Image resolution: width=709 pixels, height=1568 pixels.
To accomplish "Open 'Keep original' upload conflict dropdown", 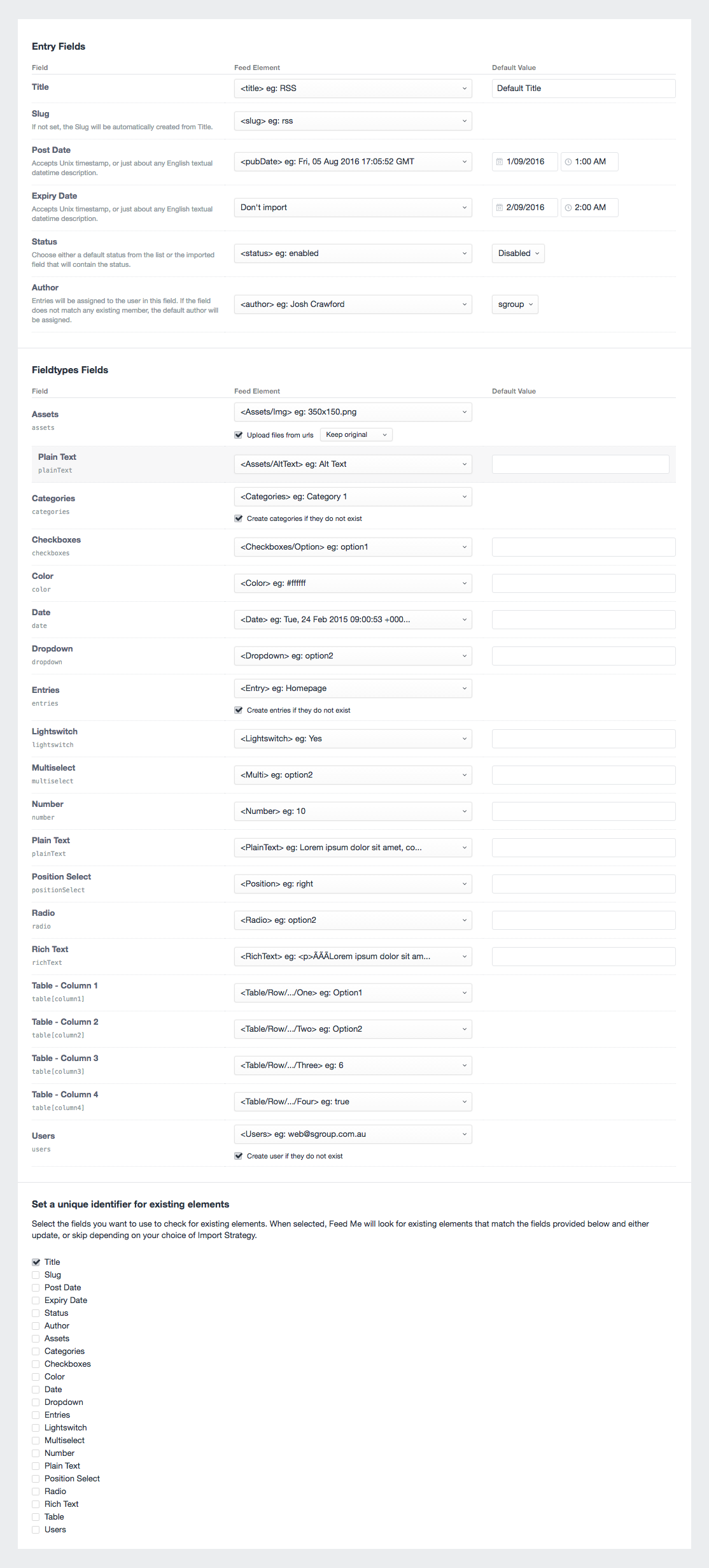I will 356,435.
